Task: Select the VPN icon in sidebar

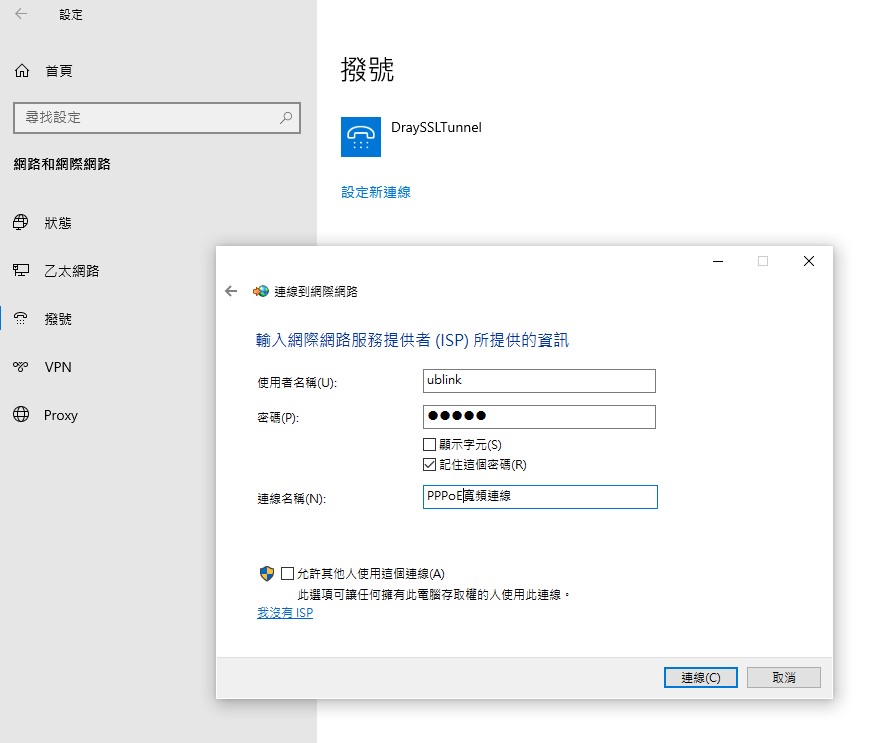Action: [21, 367]
